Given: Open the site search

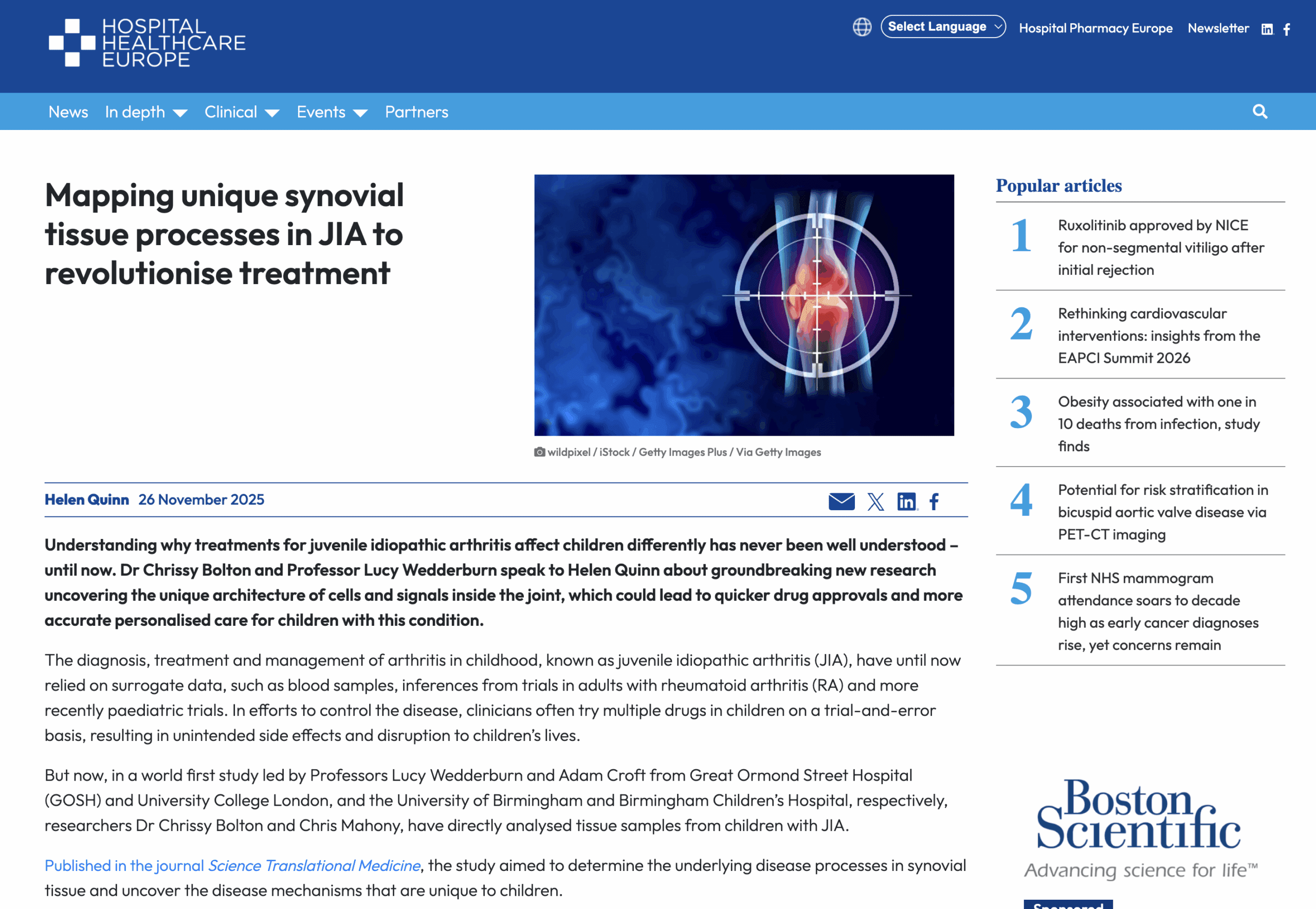Looking at the screenshot, I should click(x=1260, y=112).
